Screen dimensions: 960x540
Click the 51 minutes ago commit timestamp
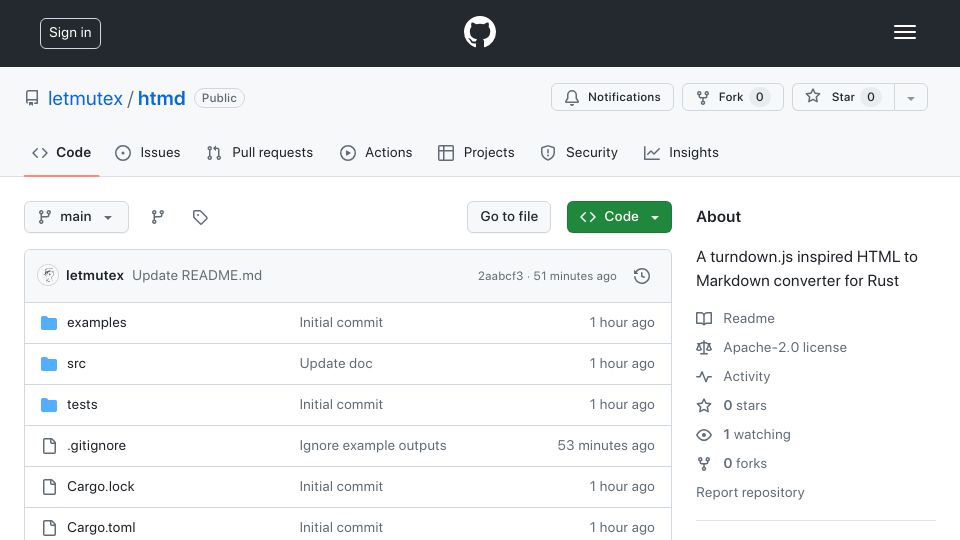click(574, 276)
